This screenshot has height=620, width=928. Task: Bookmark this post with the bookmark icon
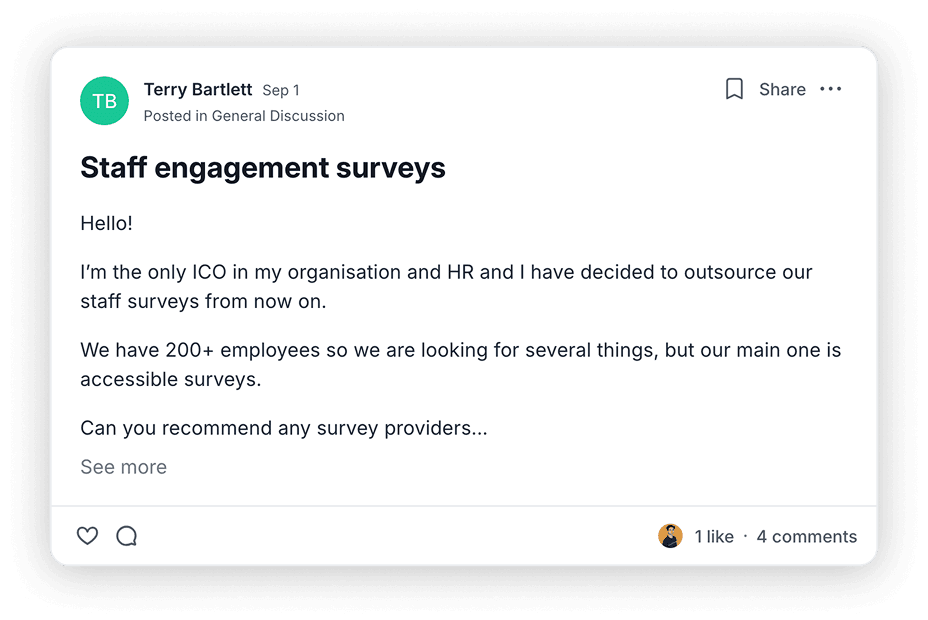(x=734, y=89)
